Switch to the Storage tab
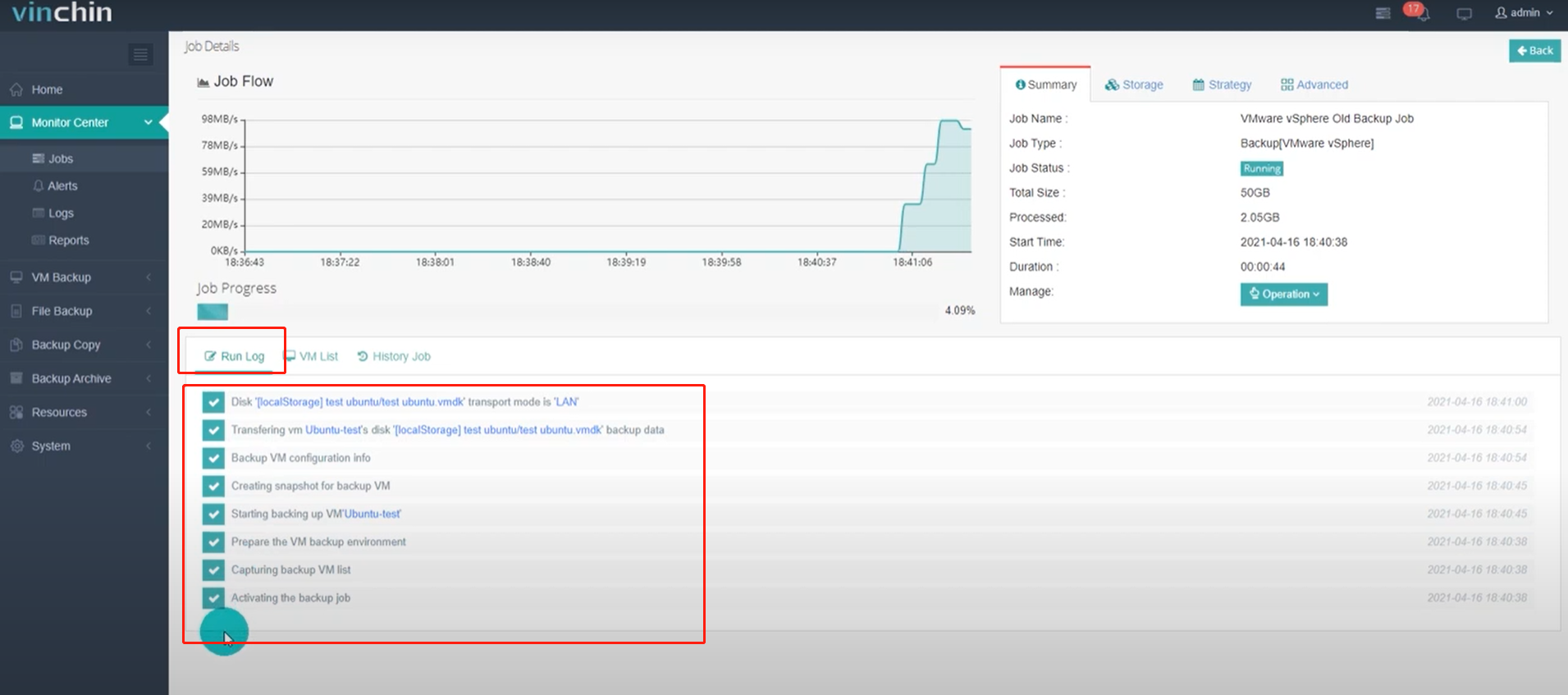The width and height of the screenshot is (1568, 695). (1134, 85)
